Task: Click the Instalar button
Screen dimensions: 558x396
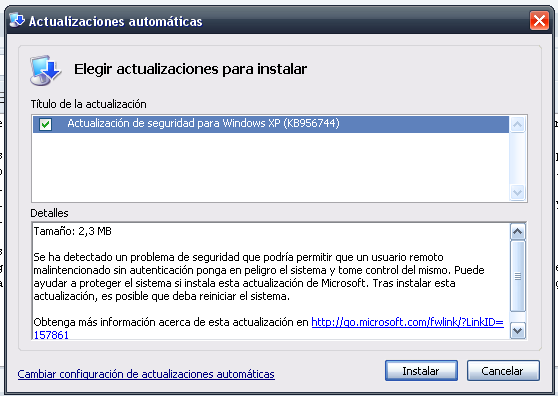Action: 421,371
